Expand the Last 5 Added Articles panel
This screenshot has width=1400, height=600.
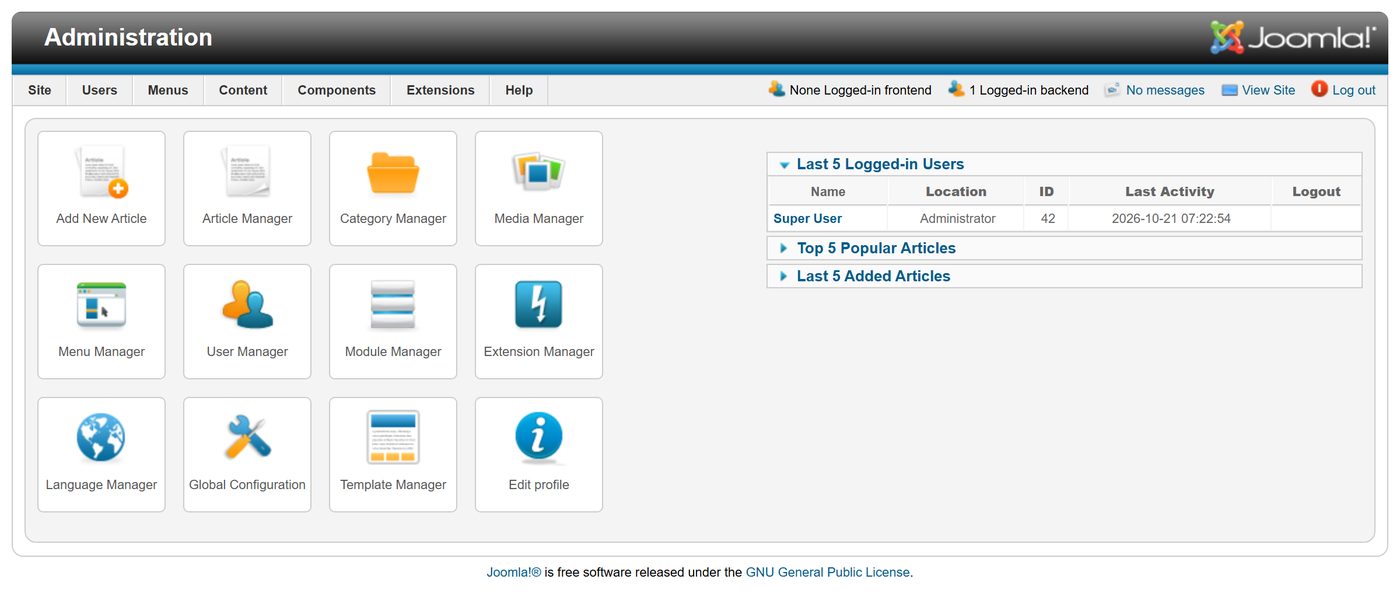click(1065, 276)
